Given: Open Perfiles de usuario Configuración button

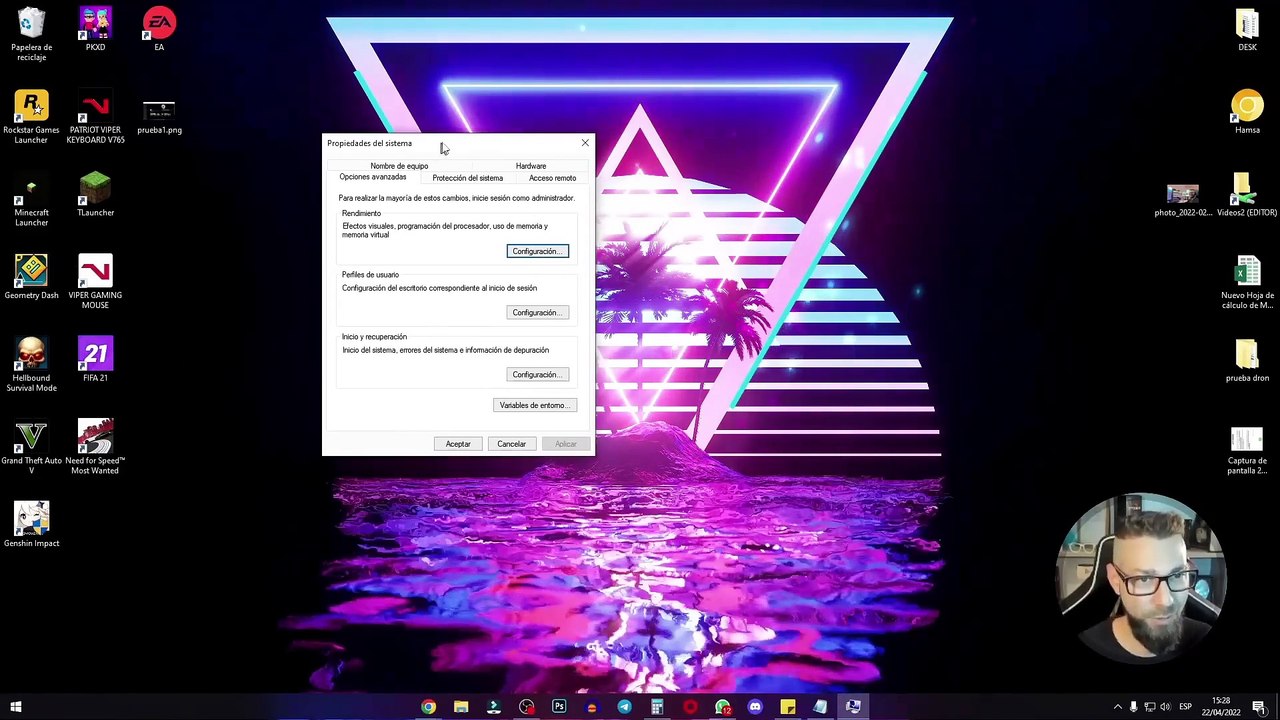Looking at the screenshot, I should click(537, 313).
